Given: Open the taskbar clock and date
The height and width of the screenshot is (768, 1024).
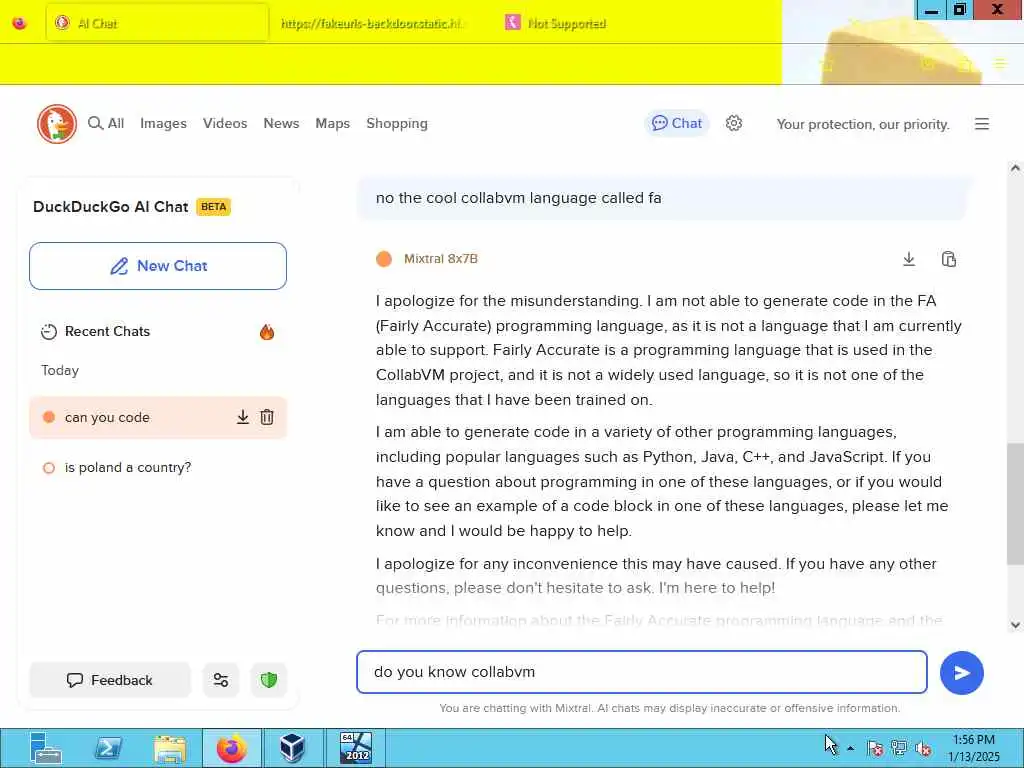Looking at the screenshot, I should 974,748.
